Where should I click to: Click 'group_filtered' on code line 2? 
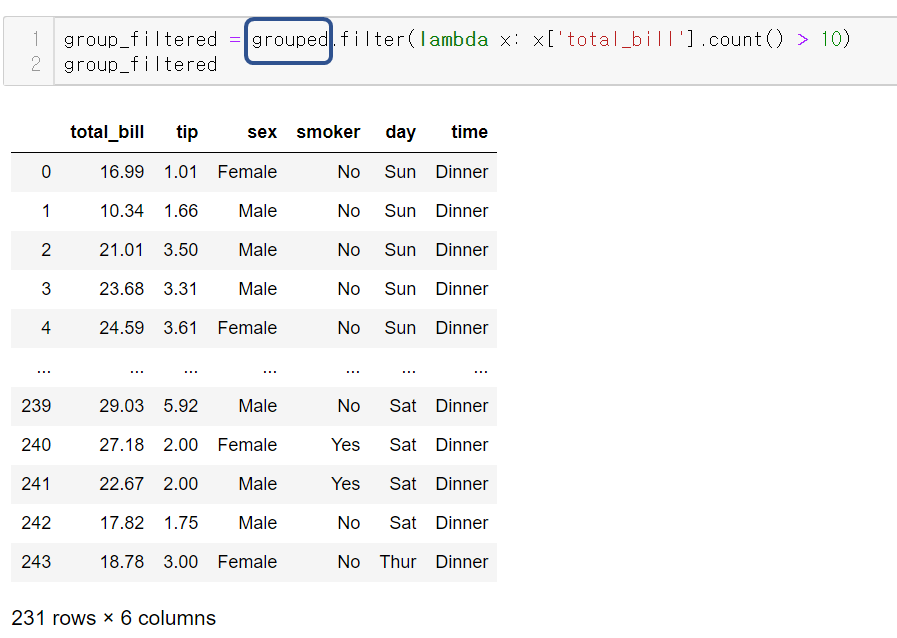[140, 65]
